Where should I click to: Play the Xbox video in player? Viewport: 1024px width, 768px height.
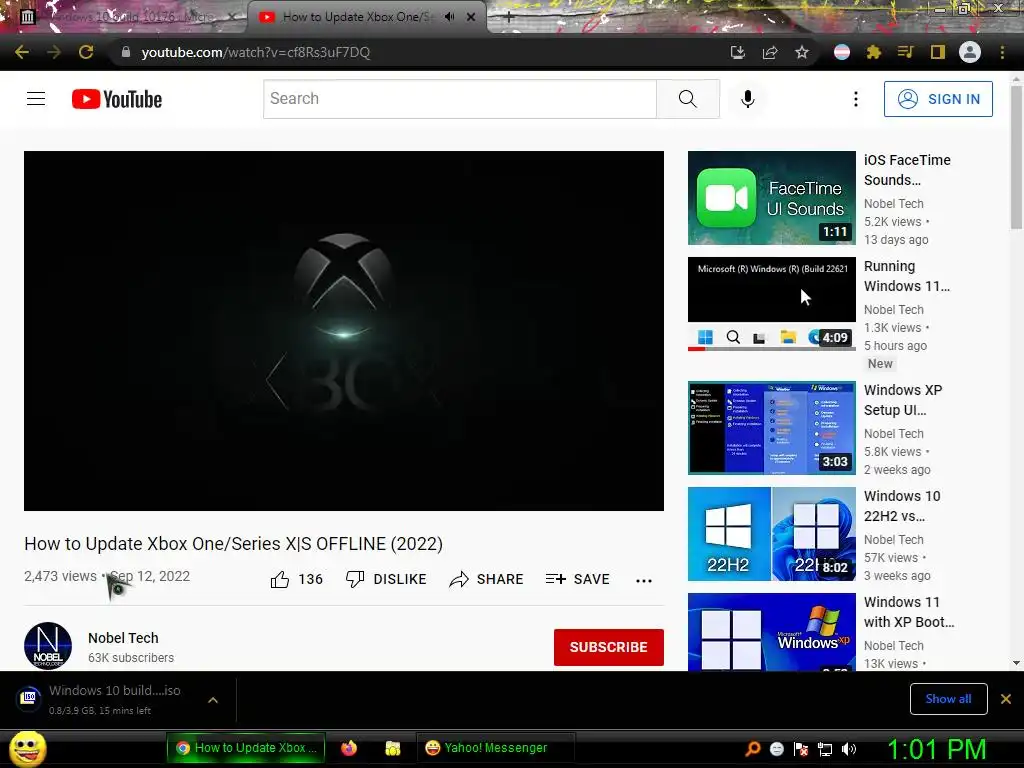(344, 331)
